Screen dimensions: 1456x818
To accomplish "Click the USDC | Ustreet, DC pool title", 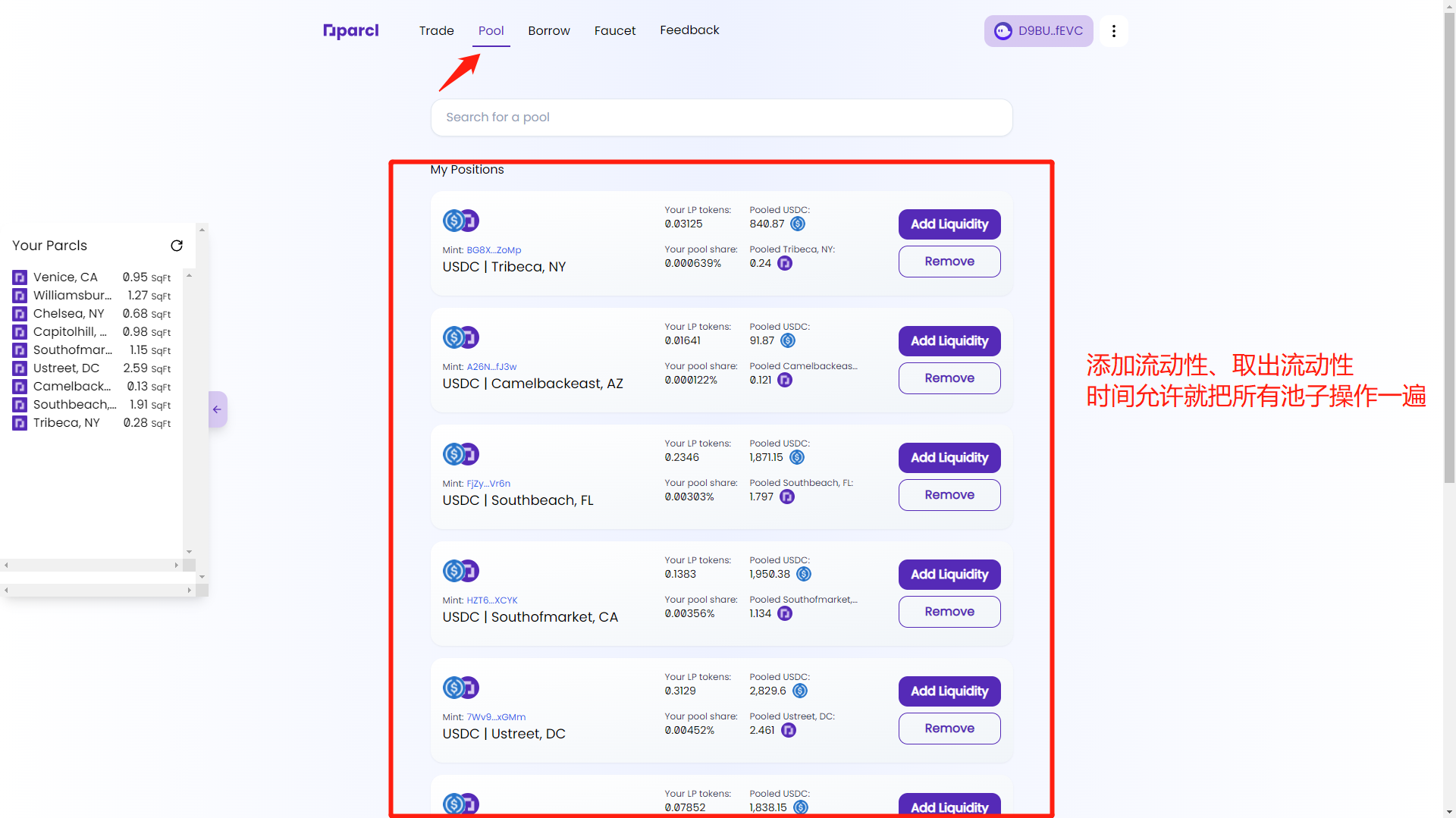I will click(x=504, y=734).
